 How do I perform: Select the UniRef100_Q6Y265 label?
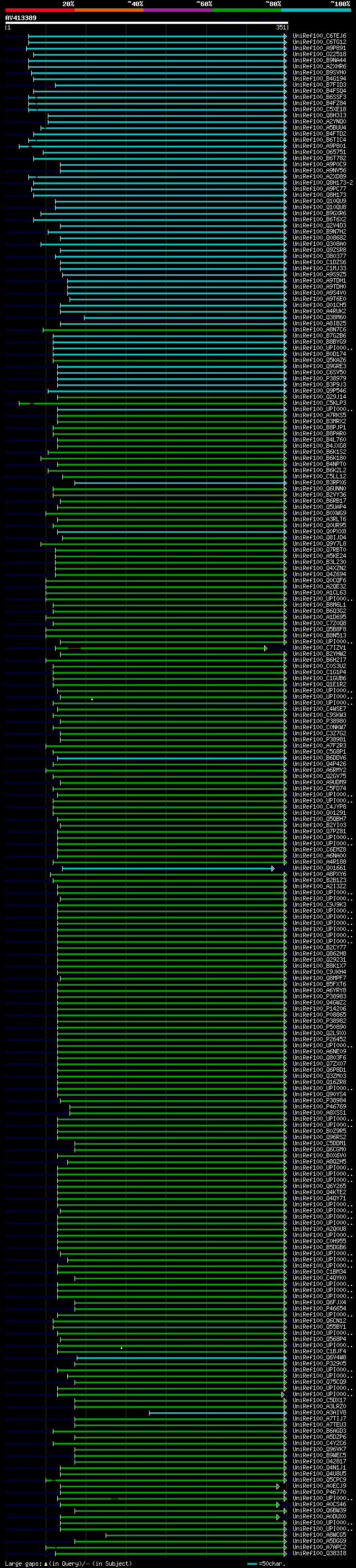[x=319, y=1186]
